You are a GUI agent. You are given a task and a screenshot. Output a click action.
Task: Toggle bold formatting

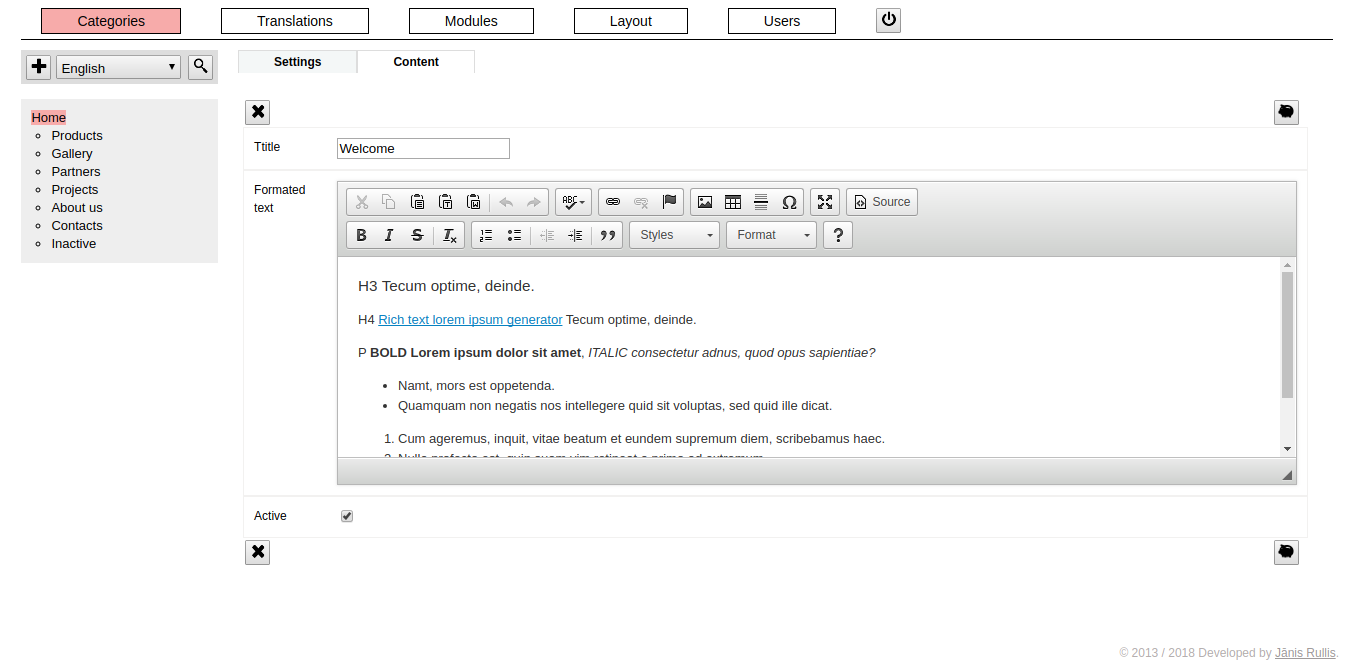(x=362, y=235)
